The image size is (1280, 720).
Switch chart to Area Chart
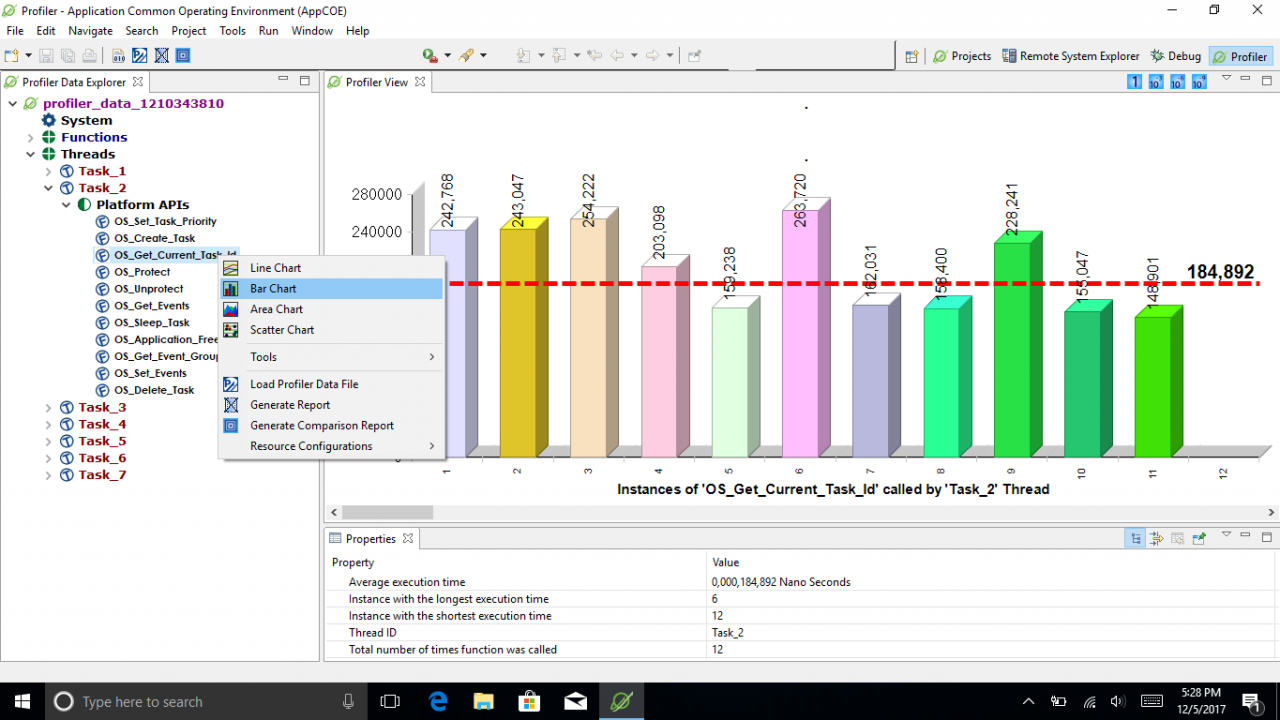tap(275, 309)
